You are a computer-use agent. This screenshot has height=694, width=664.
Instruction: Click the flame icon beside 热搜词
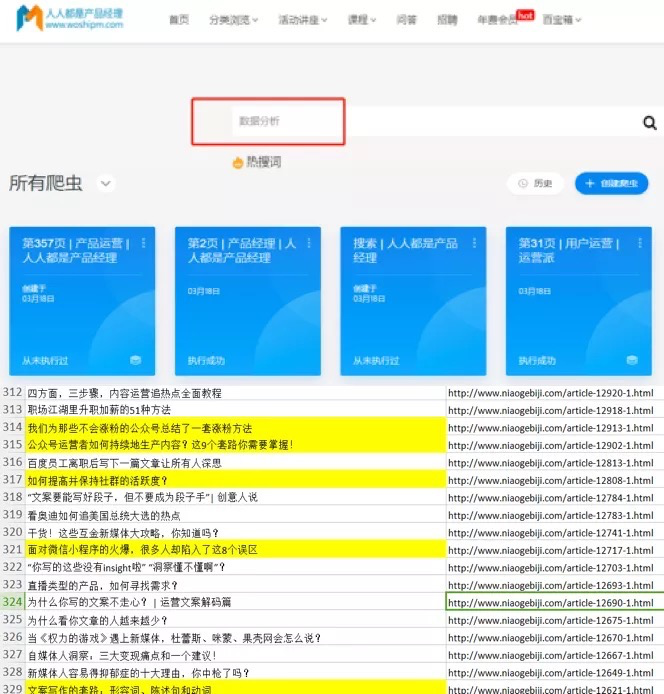coord(238,162)
